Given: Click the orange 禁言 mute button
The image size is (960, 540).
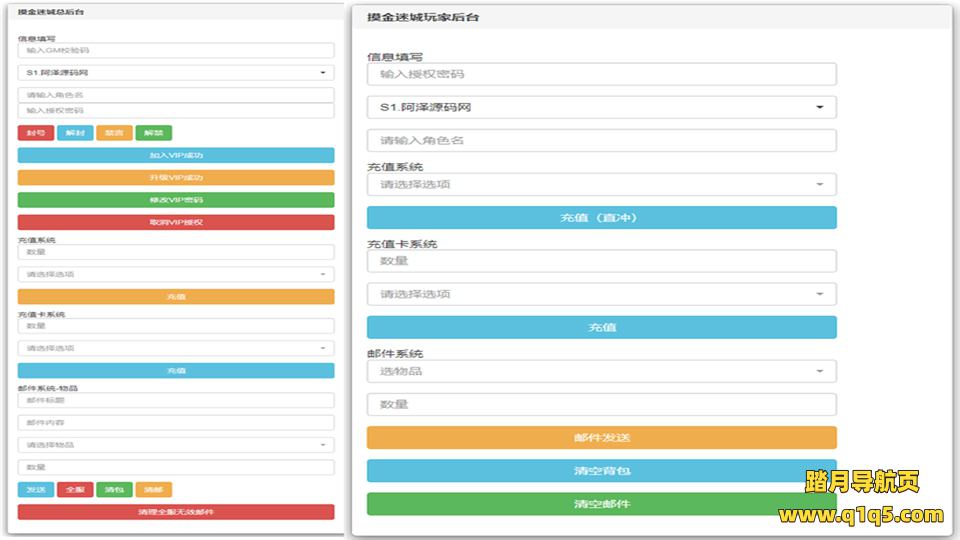Looking at the screenshot, I should (114, 132).
